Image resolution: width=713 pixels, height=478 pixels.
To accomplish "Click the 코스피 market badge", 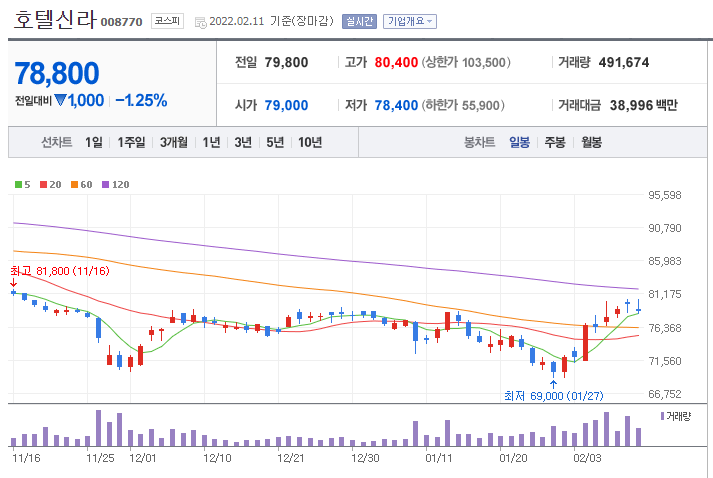I will [x=167, y=21].
